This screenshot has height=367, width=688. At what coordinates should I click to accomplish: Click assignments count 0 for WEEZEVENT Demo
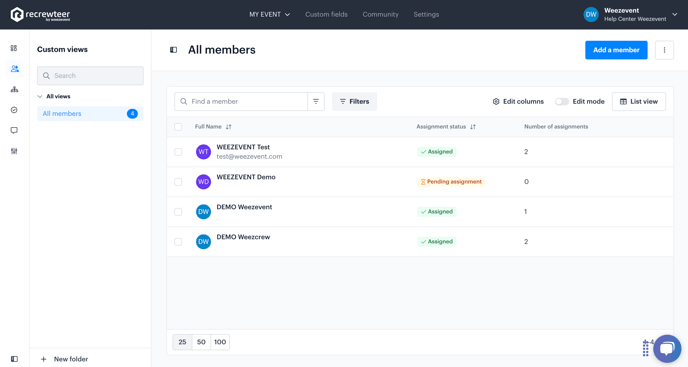point(527,182)
